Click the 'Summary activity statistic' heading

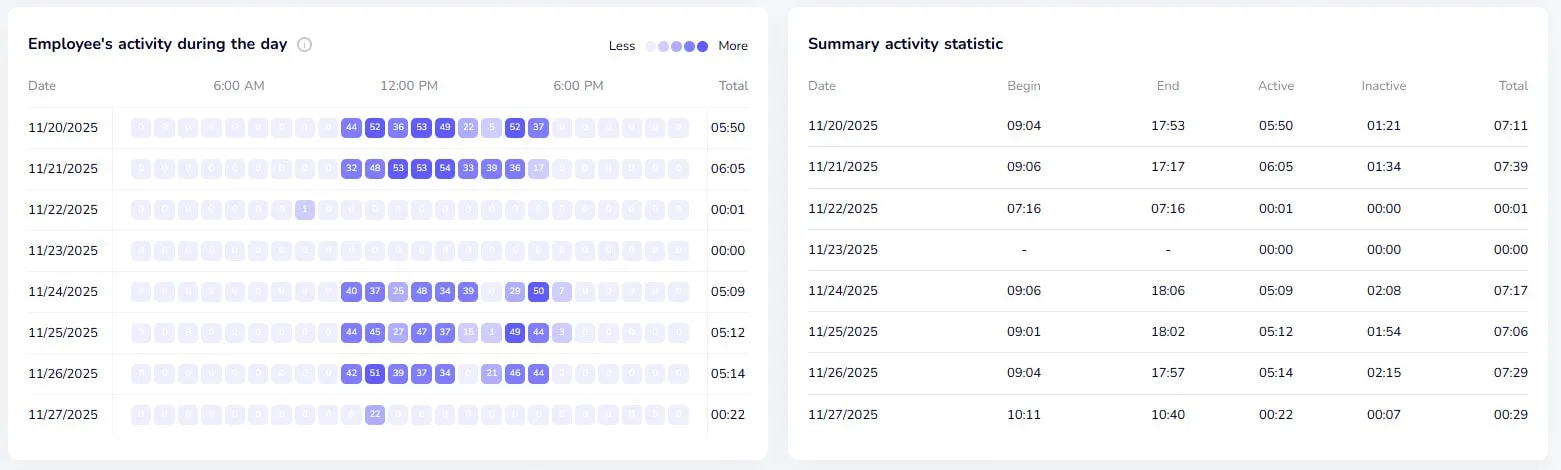coord(905,44)
